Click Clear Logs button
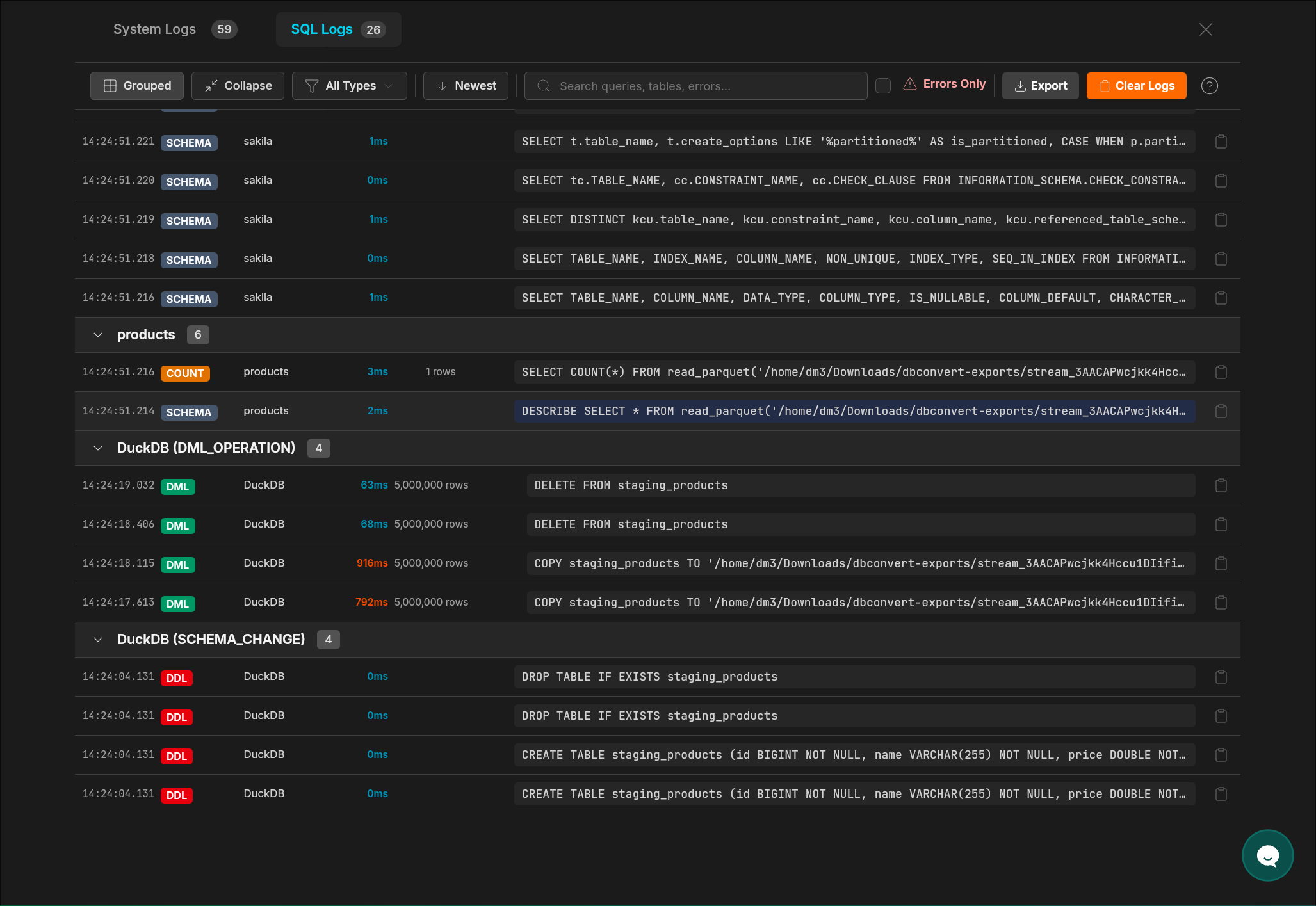Image resolution: width=1316 pixels, height=906 pixels. click(x=1137, y=86)
